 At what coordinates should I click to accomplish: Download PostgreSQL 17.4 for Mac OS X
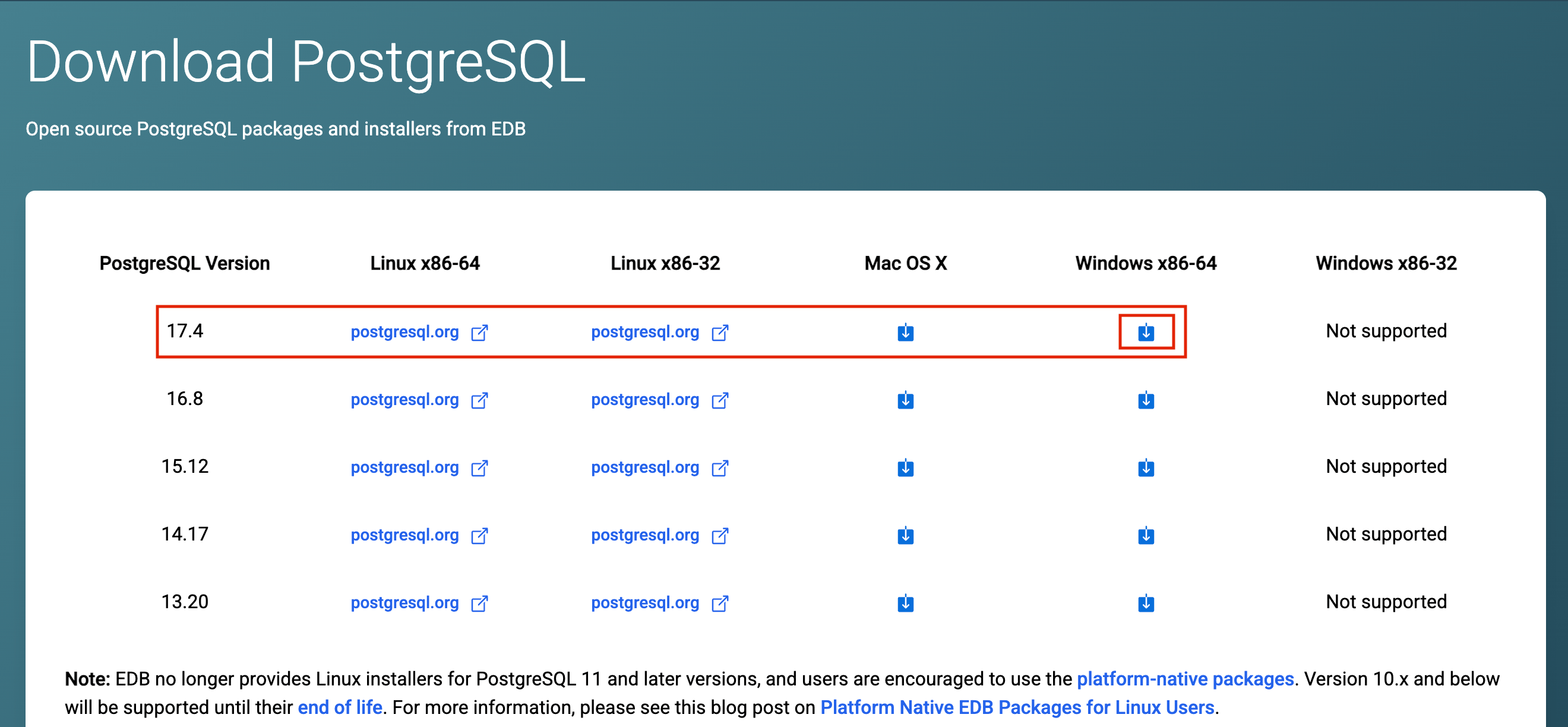pyautogui.click(x=905, y=332)
